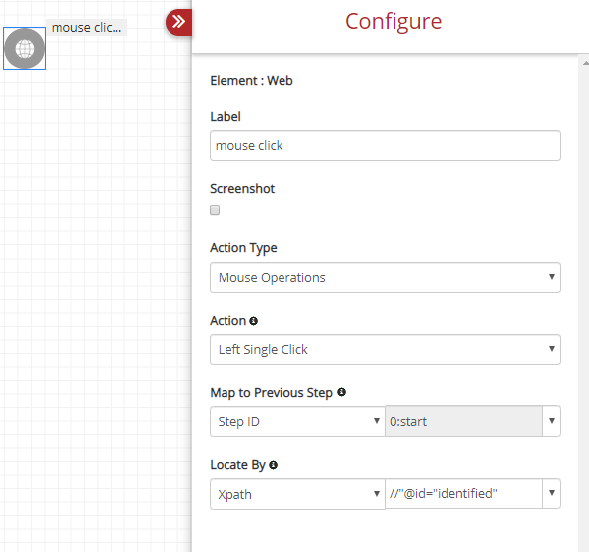Screen dimensions: 589x552
Task: Open the Xpath locator type dropdown
Action: pyautogui.click(x=298, y=494)
